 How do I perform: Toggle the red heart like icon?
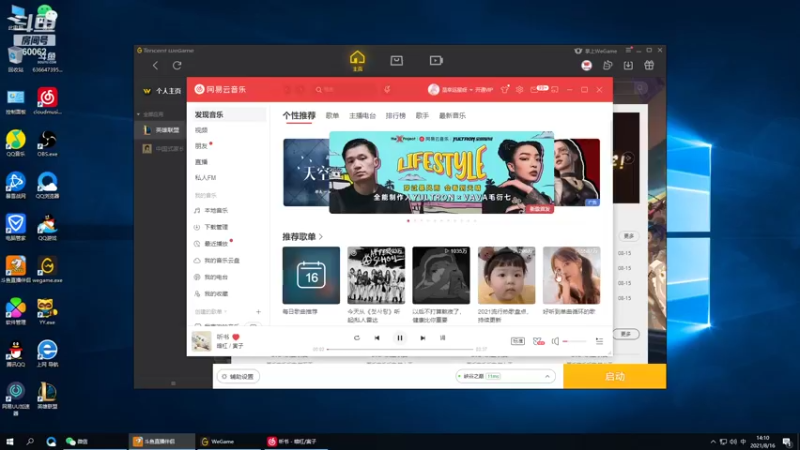coord(236,337)
